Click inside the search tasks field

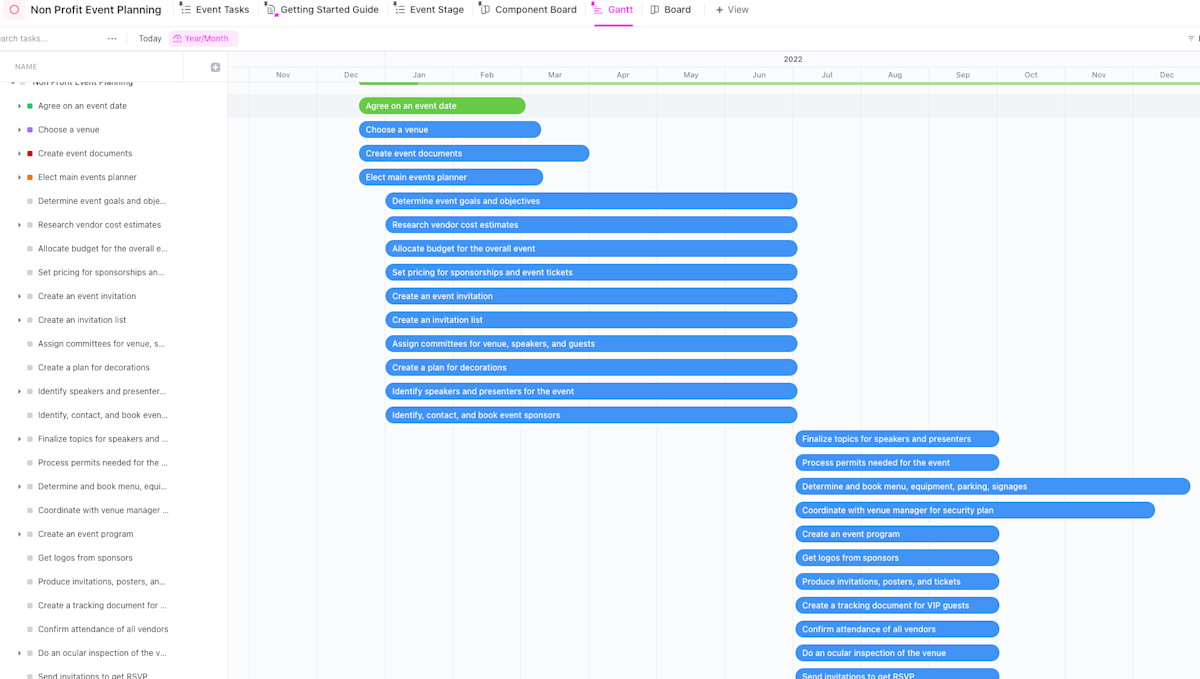45,38
